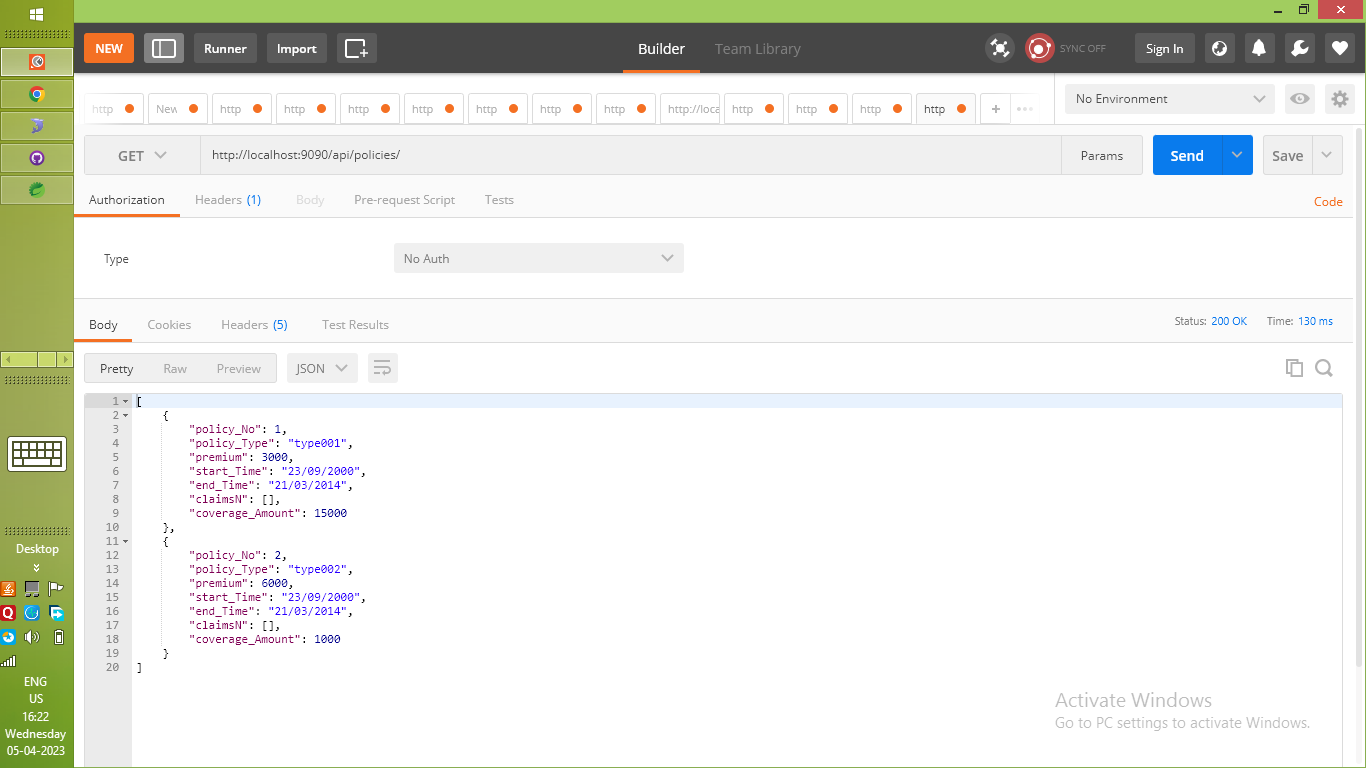Open the No Environment dropdown
The height and width of the screenshot is (768, 1366).
point(1170,99)
